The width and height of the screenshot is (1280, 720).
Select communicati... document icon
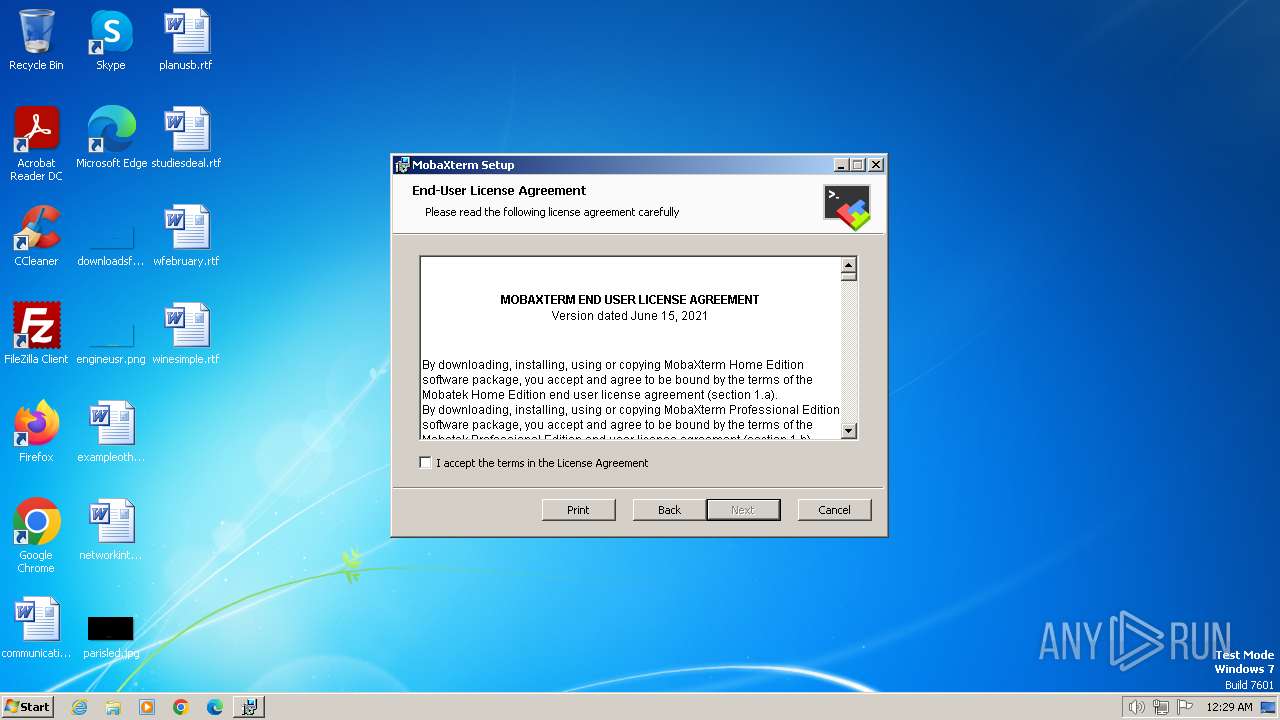click(x=36, y=629)
